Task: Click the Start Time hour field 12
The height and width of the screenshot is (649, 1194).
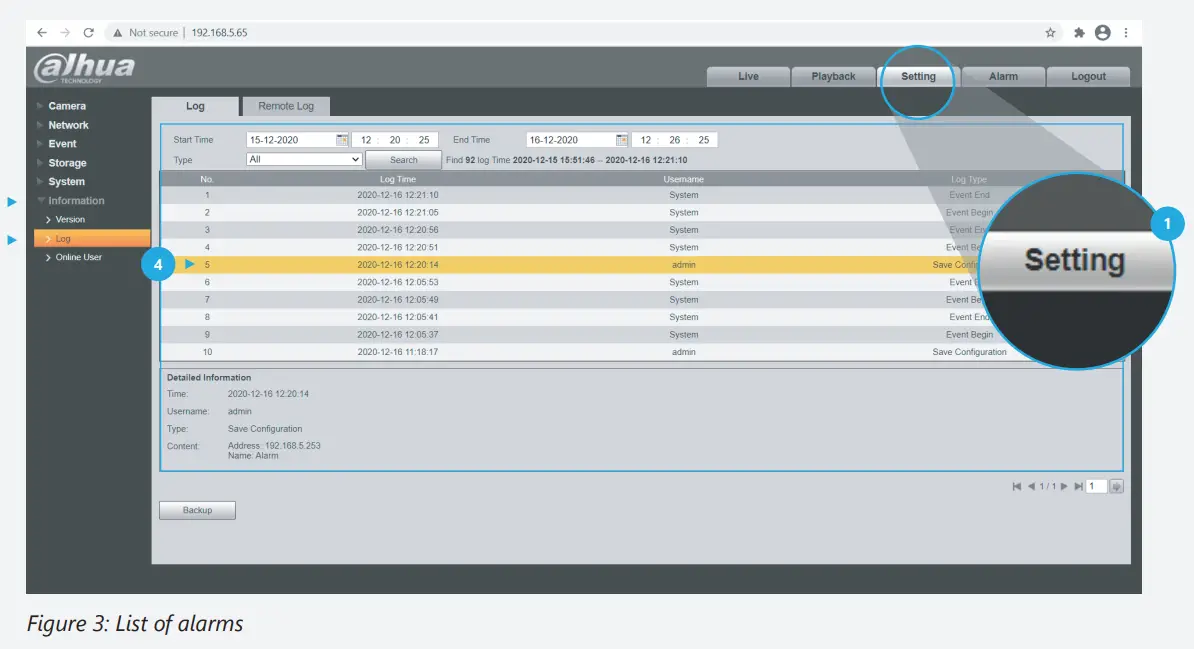Action: coord(366,140)
